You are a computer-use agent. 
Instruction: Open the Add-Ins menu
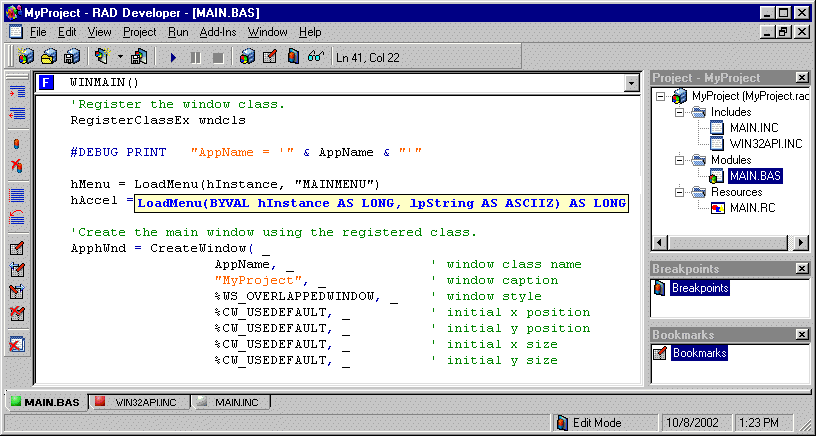(218, 32)
